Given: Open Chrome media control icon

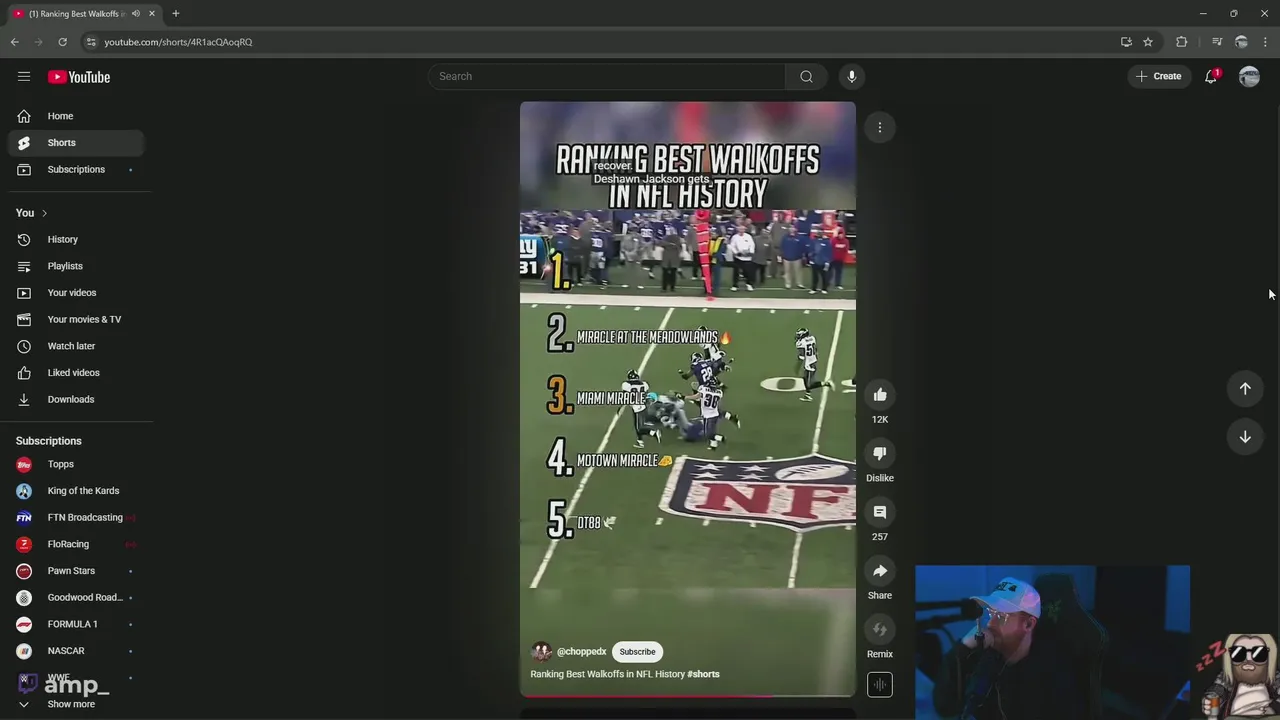Looking at the screenshot, I should (x=1217, y=42).
